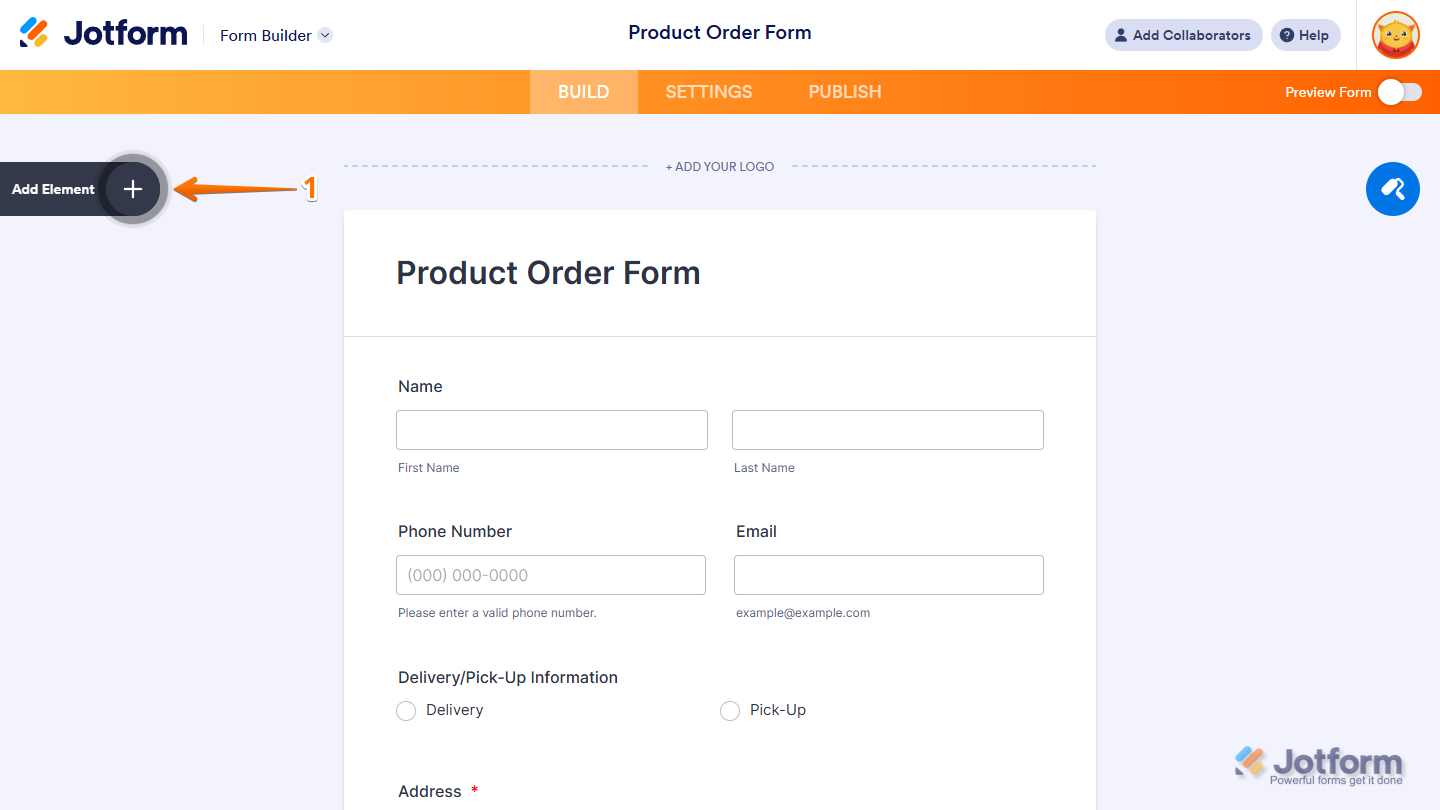Switch to the SETTINGS tab
Screen dimensions: 1440x810
pos(708,92)
